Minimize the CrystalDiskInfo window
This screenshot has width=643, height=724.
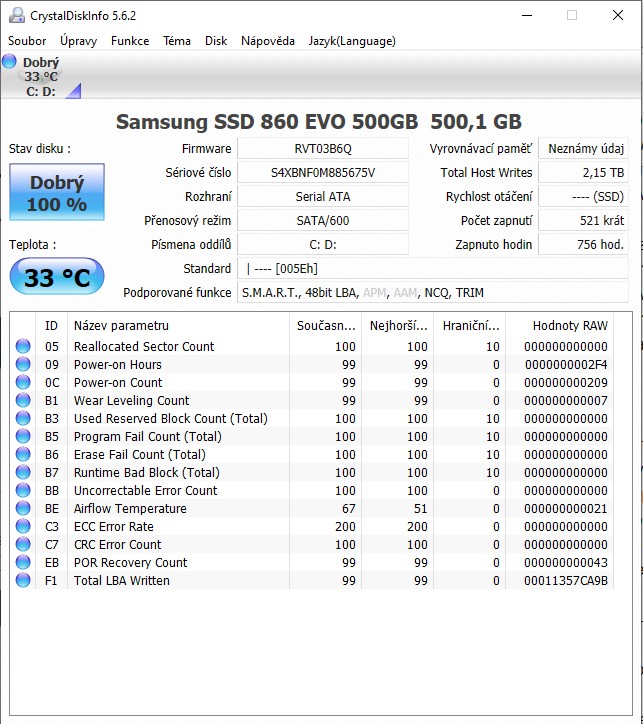pos(527,15)
